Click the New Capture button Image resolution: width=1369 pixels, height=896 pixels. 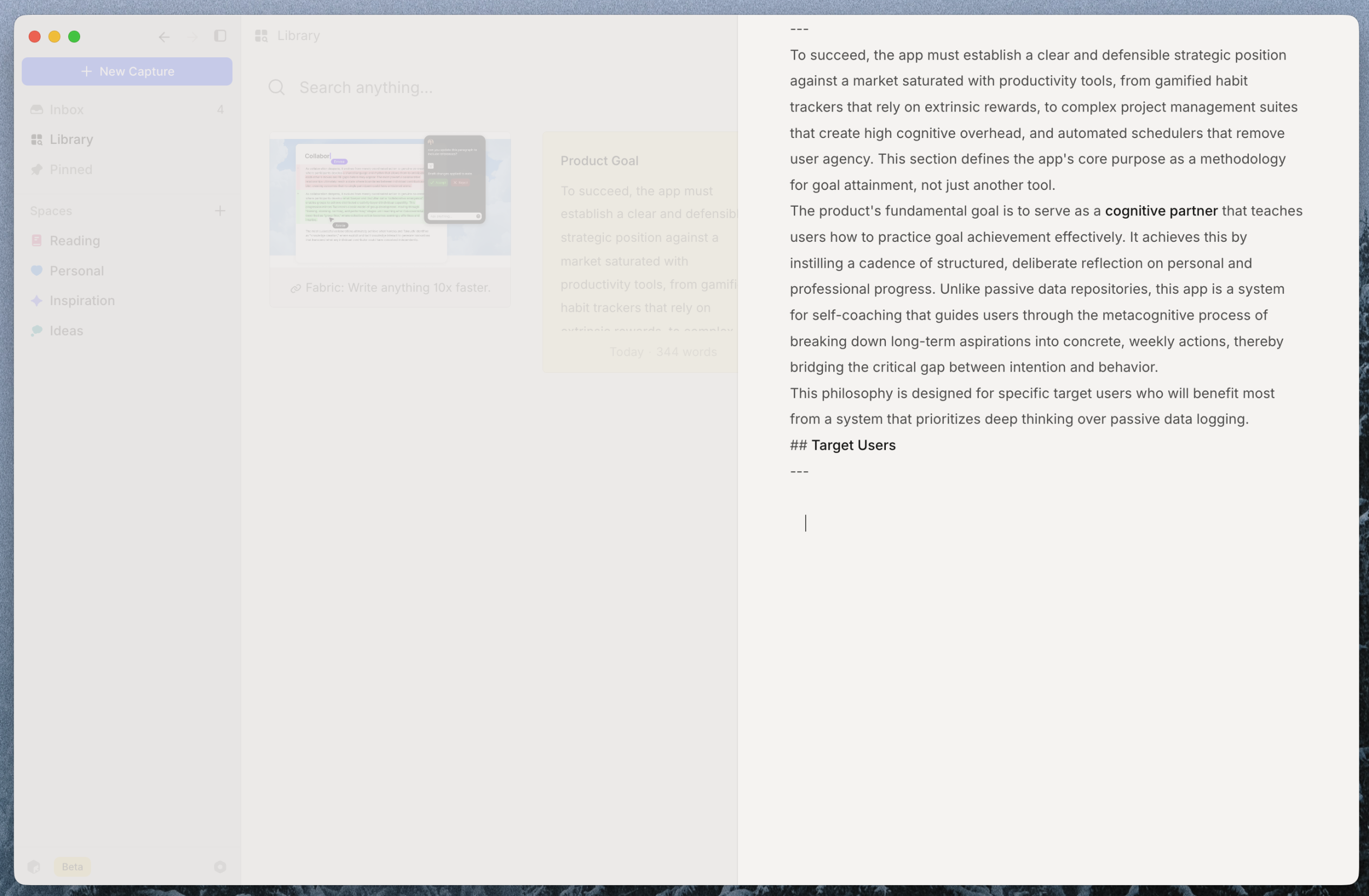point(127,71)
